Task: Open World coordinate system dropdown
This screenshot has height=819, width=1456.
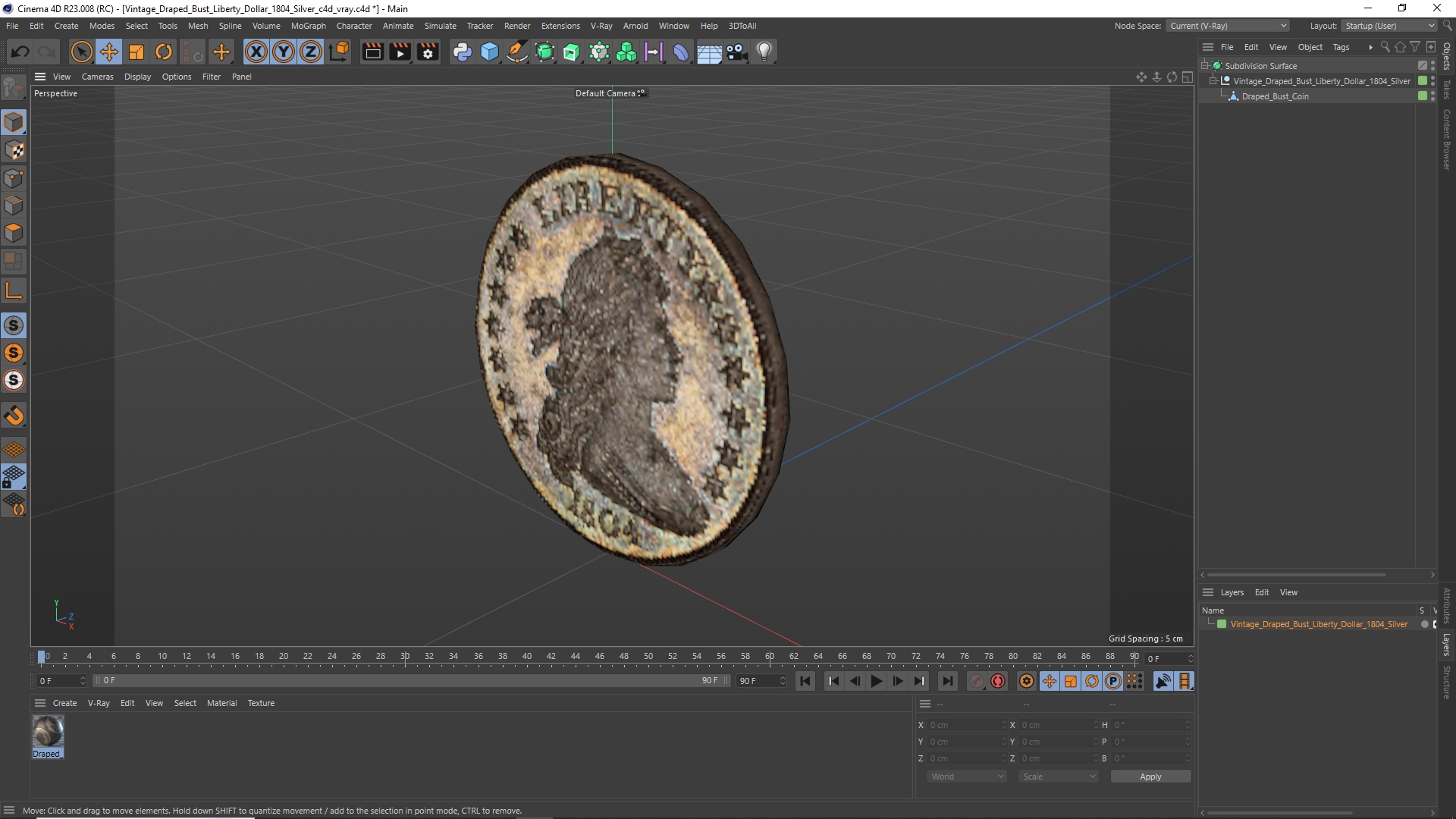Action: [967, 777]
